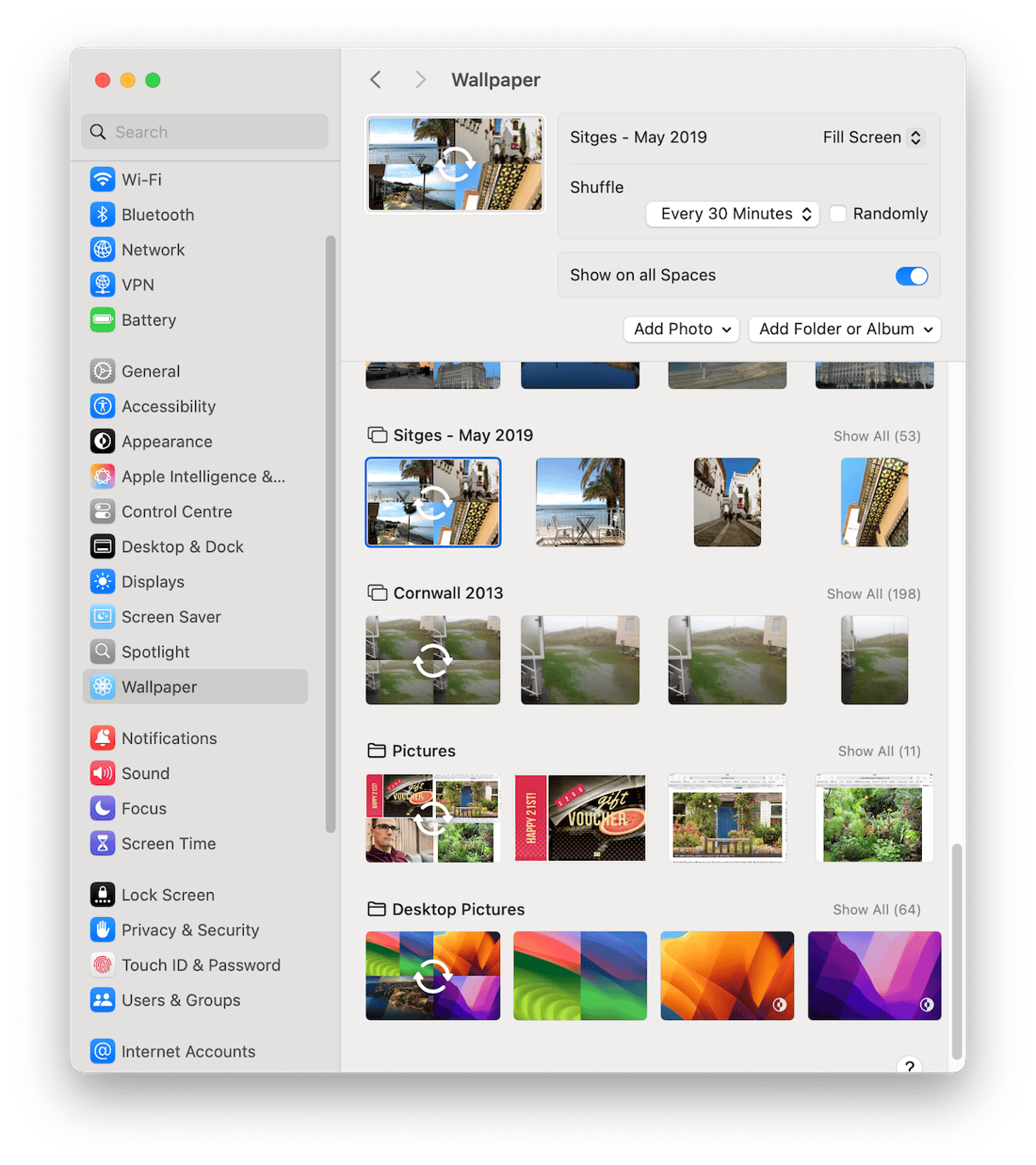Choose Sitges narrow street photo
Screen dimensions: 1036x1165
pos(728,502)
